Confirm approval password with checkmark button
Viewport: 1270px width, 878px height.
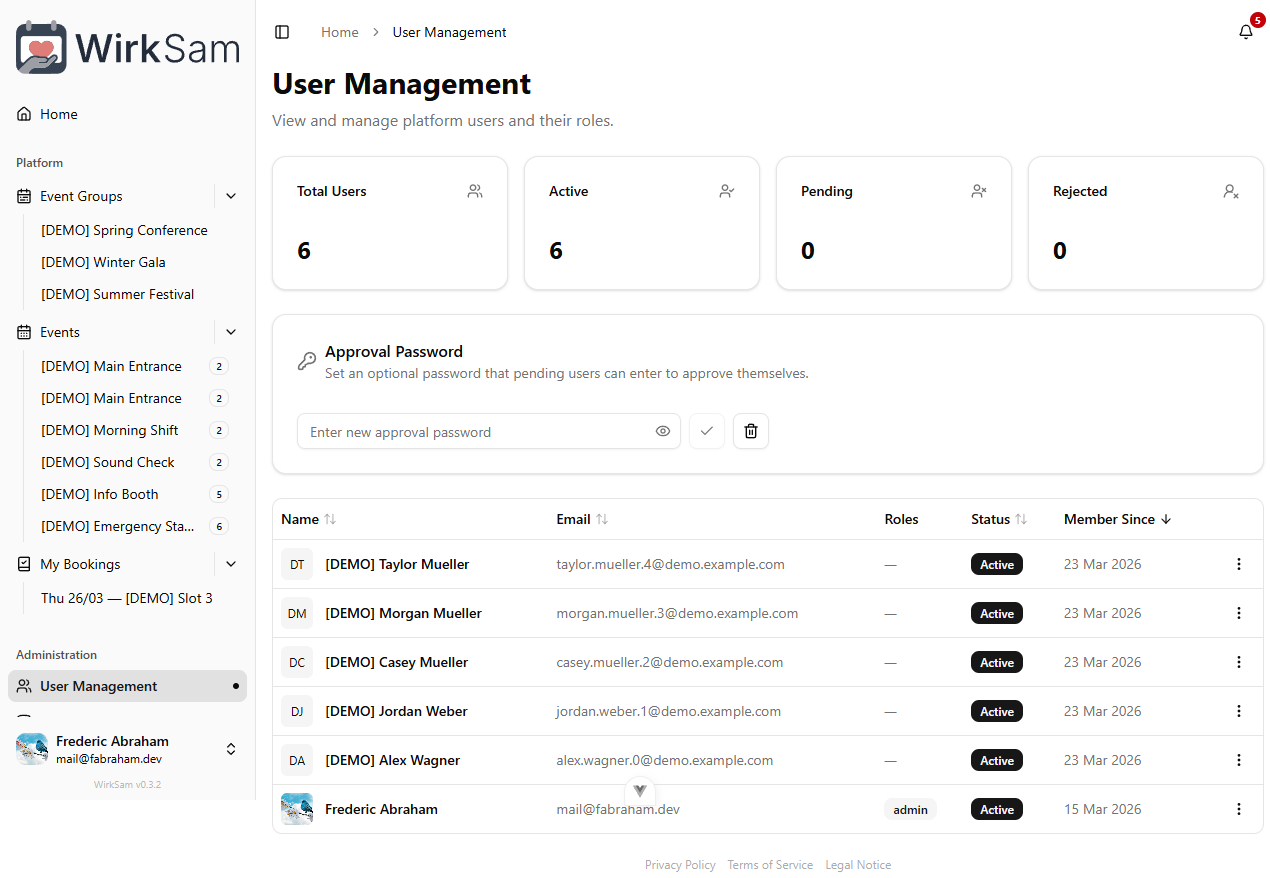(707, 431)
